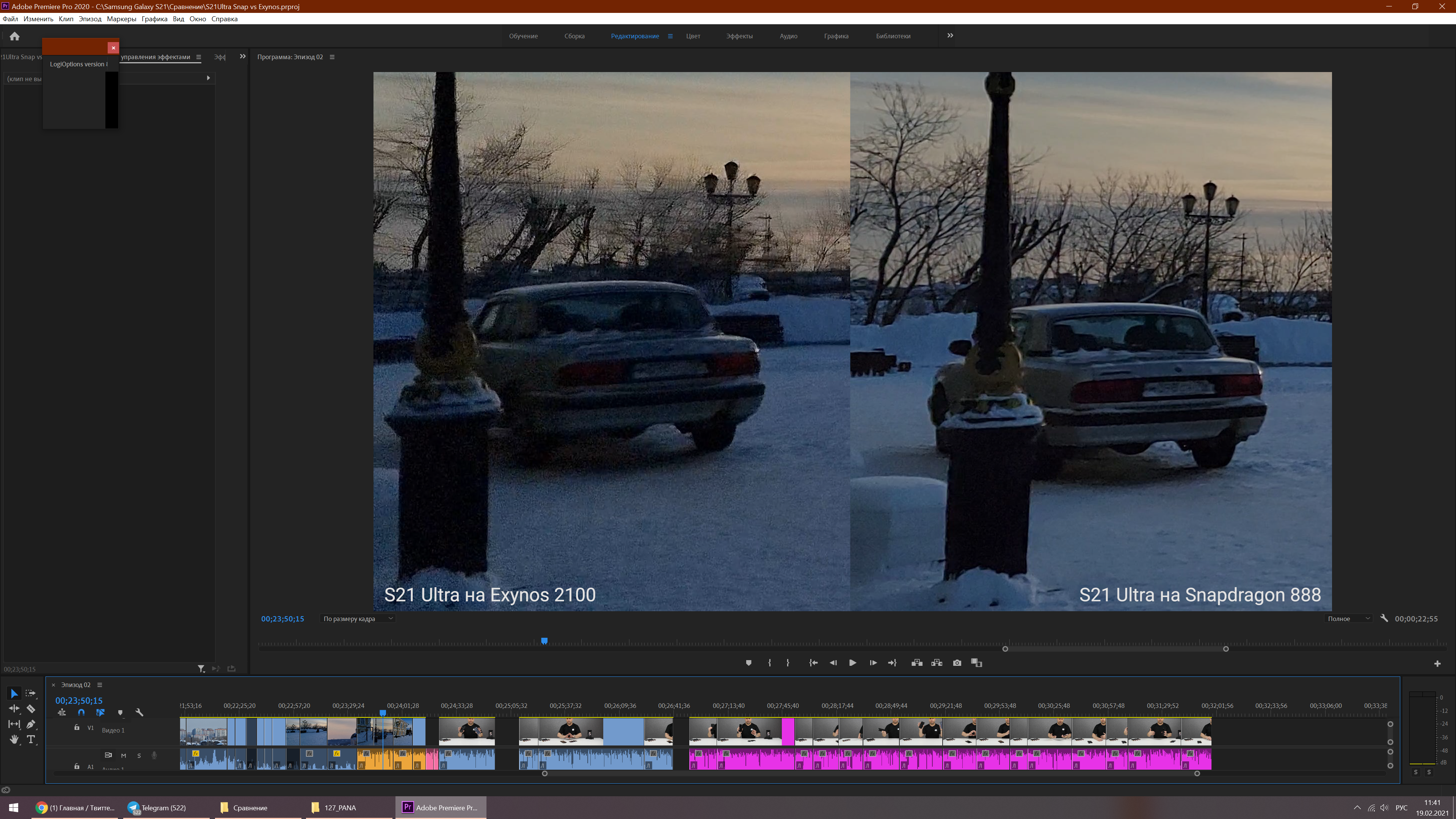This screenshot has width=1456, height=819.
Task: Export a frame with camera icon
Action: pos(957,663)
